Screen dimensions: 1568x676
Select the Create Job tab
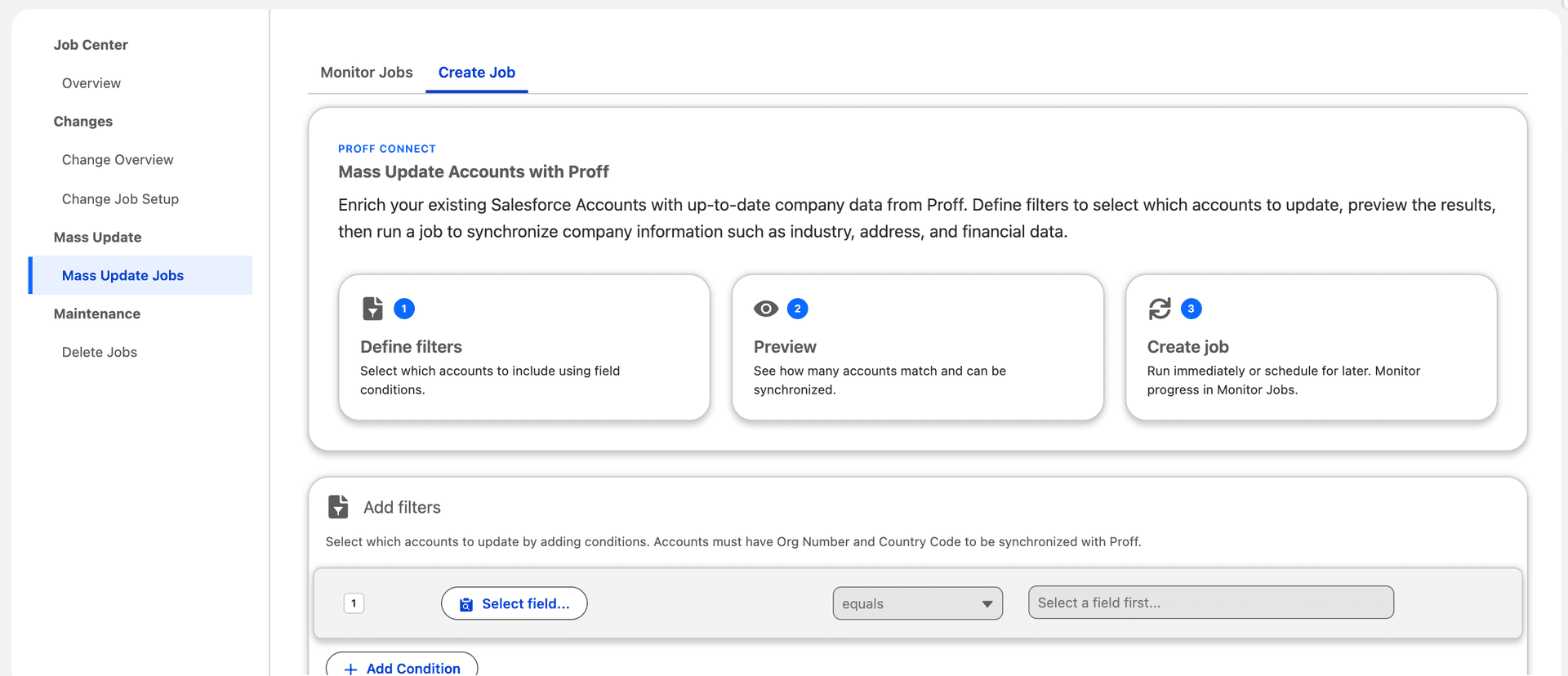[x=477, y=73]
